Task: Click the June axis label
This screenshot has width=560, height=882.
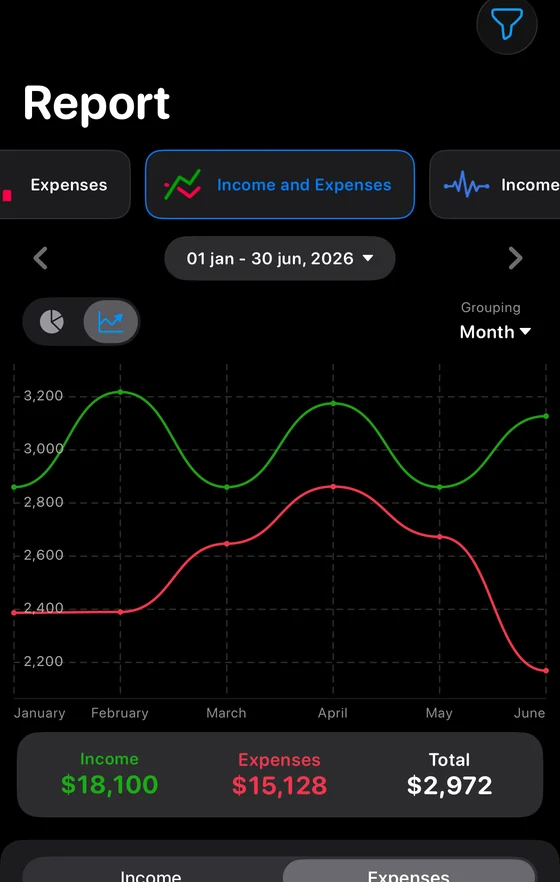Action: [529, 713]
